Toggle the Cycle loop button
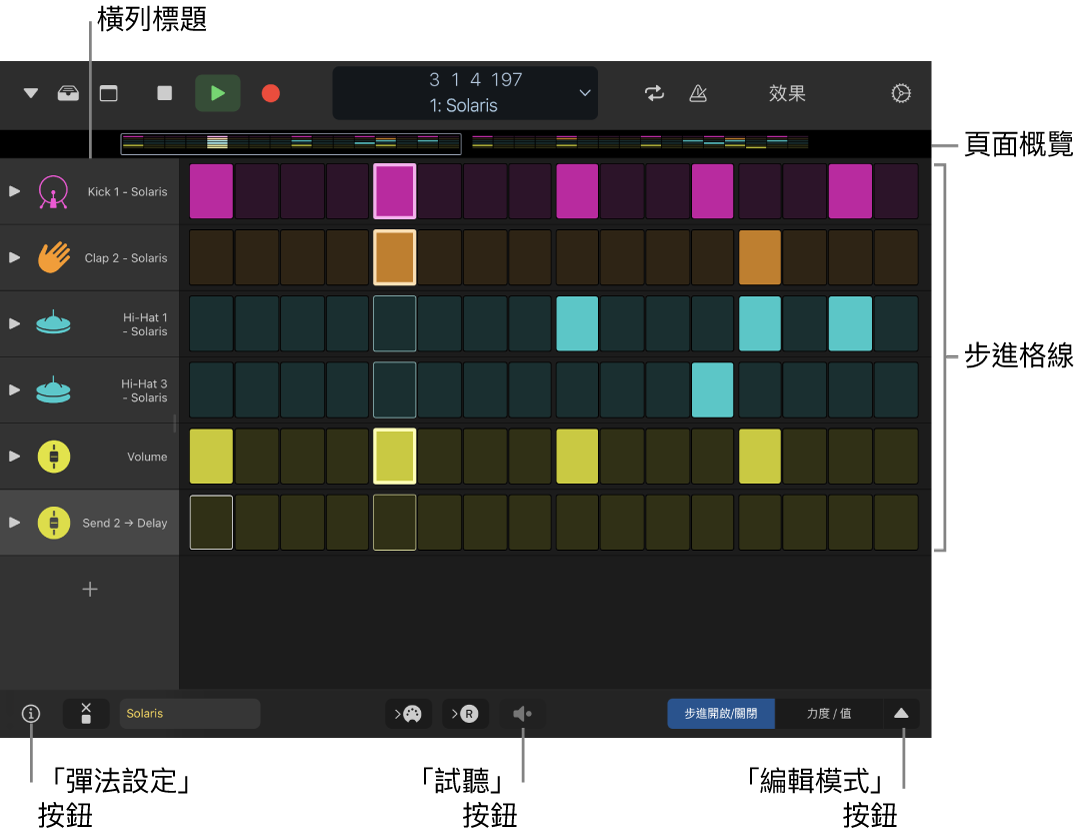Viewport: 1085px width, 833px height. click(x=655, y=93)
